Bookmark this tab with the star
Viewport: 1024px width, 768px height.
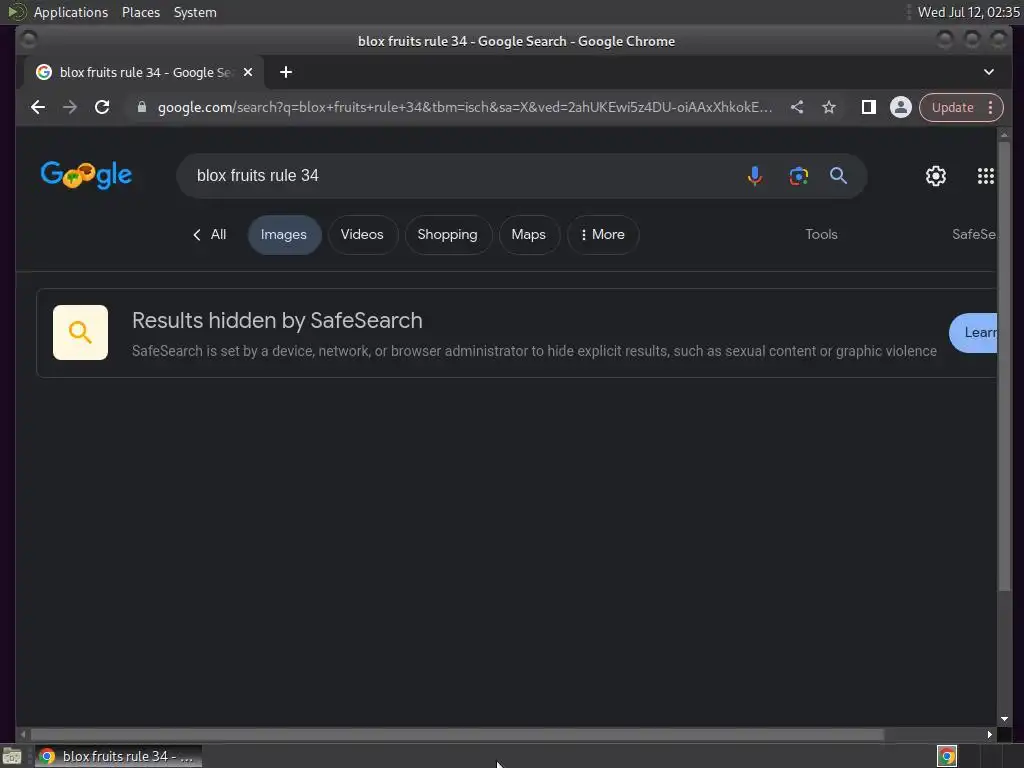tap(829, 107)
